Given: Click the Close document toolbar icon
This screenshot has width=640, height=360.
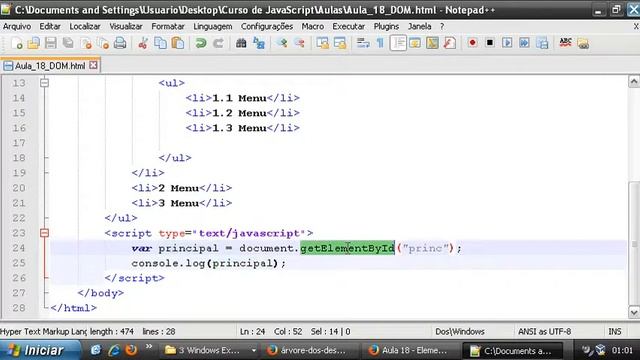Looking at the screenshot, I should coord(86,43).
